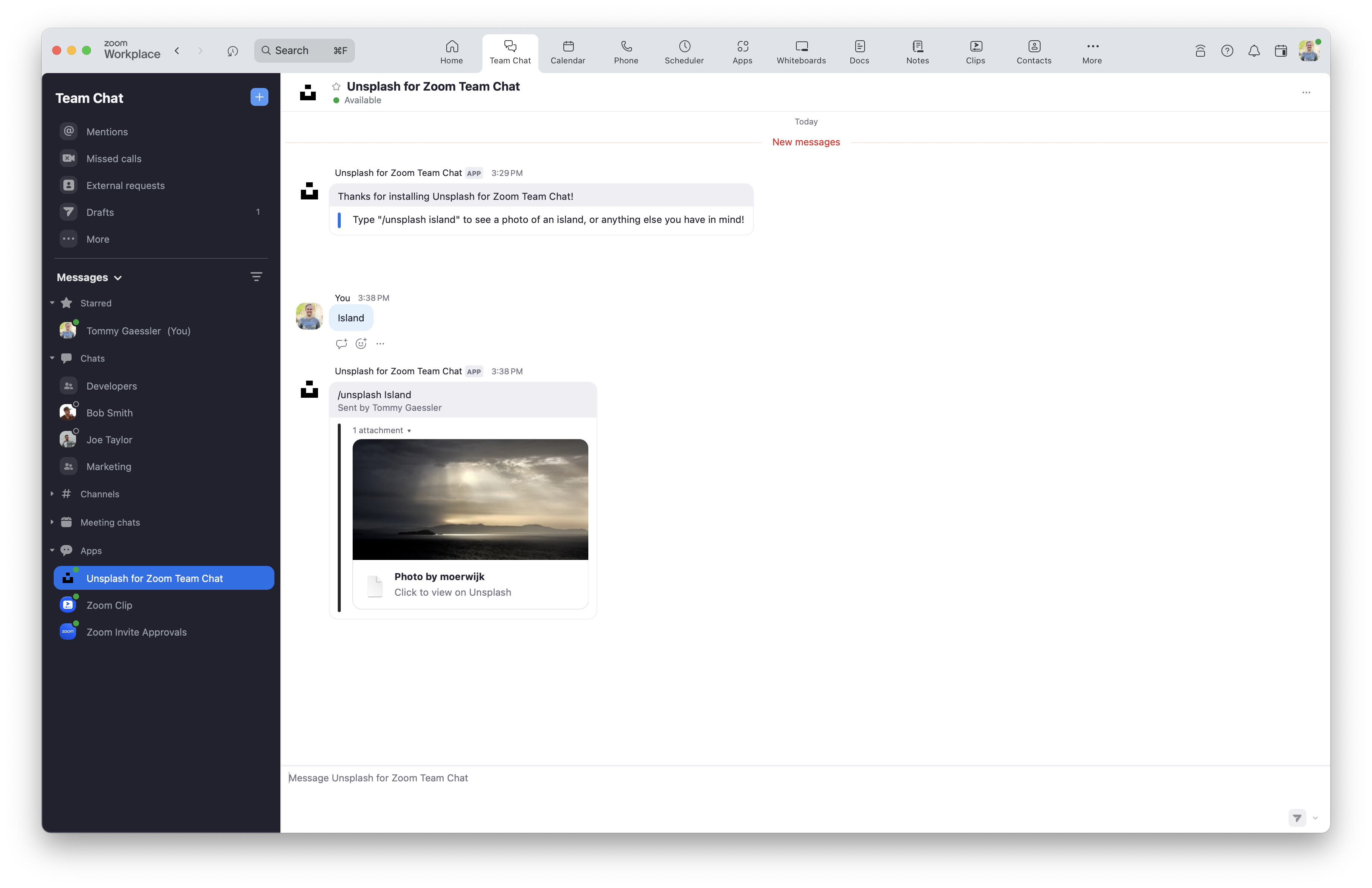Click the calendar icon in top-right toolbar

tap(1281, 51)
